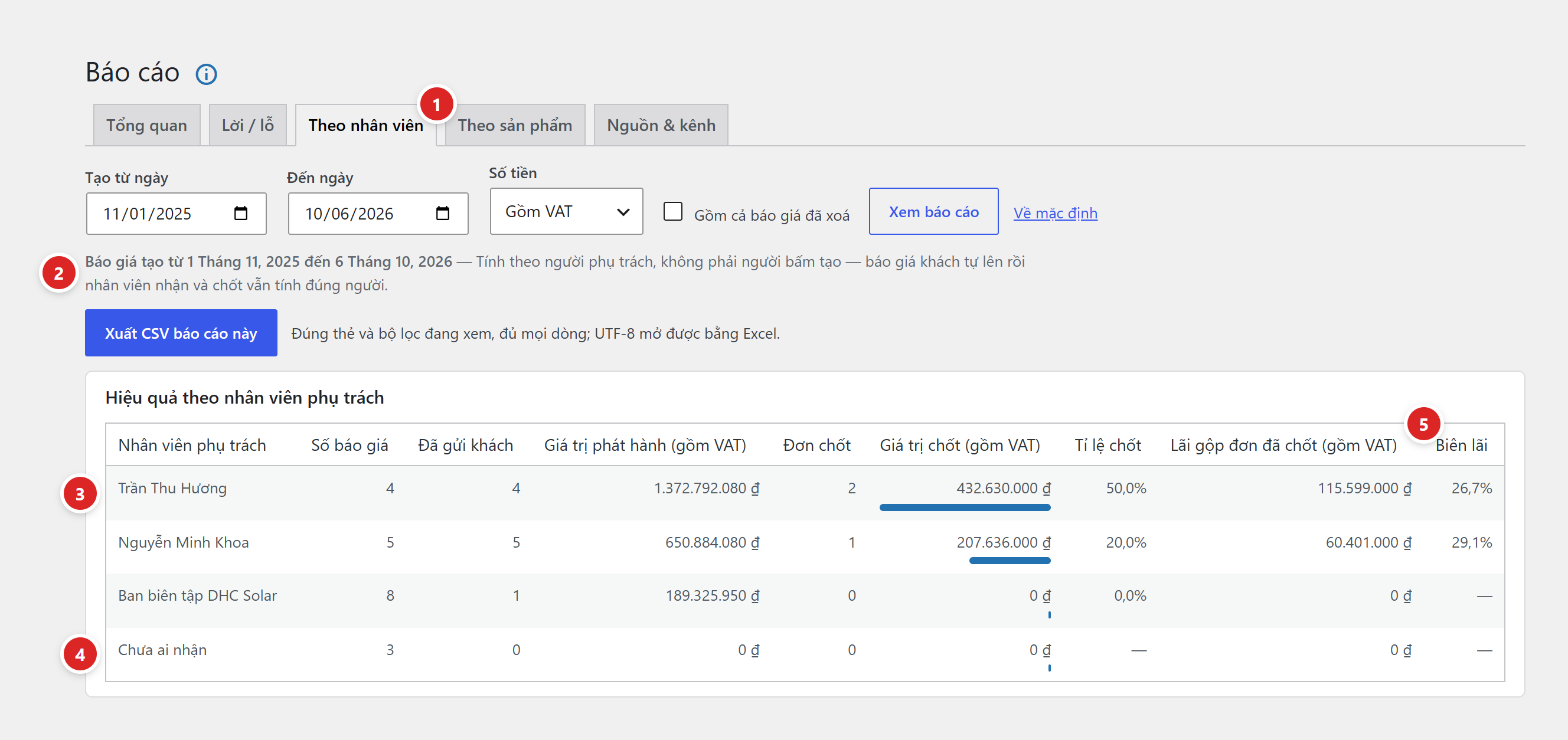The height and width of the screenshot is (740, 1568).
Task: Click the Tạo từ ngày date field
Action: point(176,214)
